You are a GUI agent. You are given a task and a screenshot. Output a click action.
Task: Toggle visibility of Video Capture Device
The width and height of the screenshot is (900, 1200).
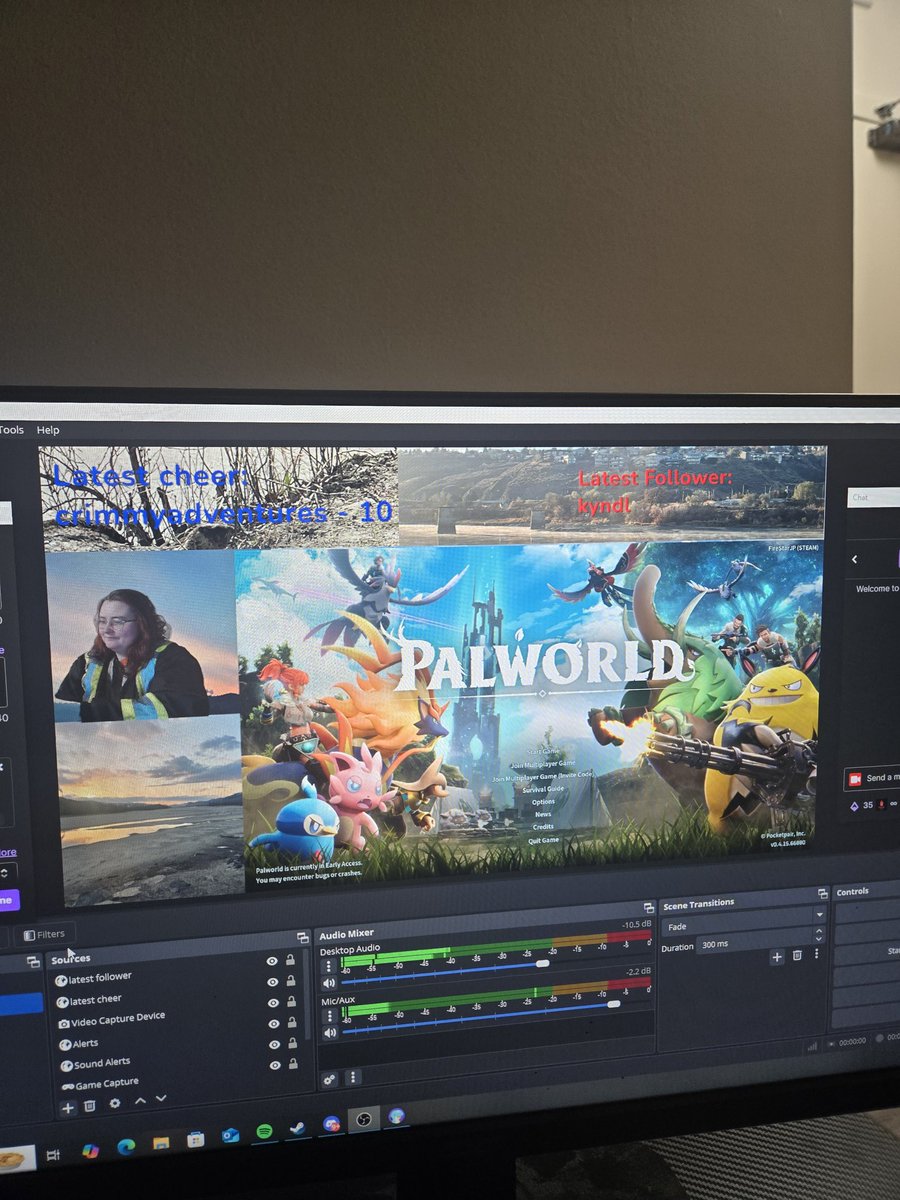(273, 1003)
